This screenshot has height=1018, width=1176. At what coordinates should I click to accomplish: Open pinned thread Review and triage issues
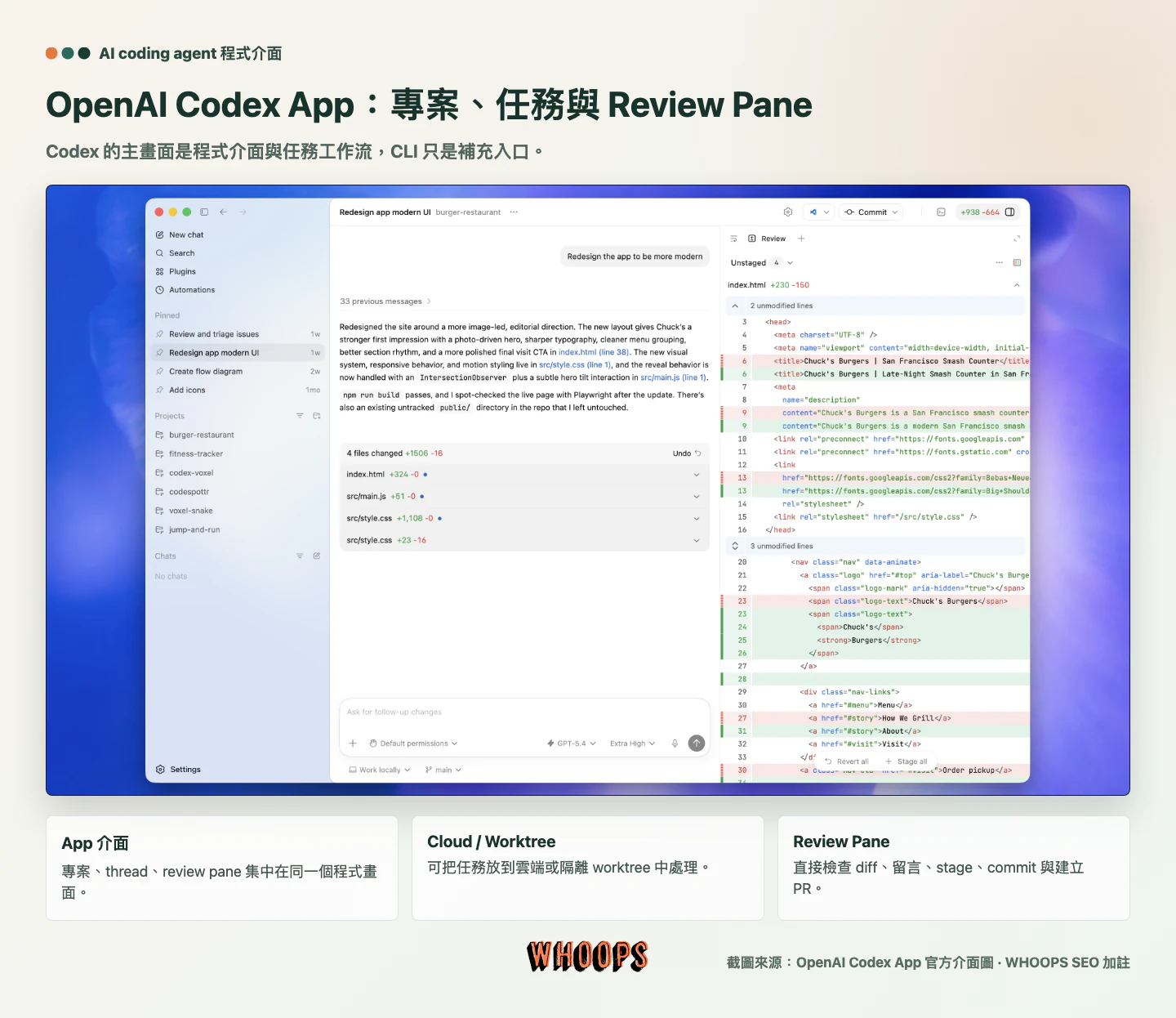click(238, 334)
